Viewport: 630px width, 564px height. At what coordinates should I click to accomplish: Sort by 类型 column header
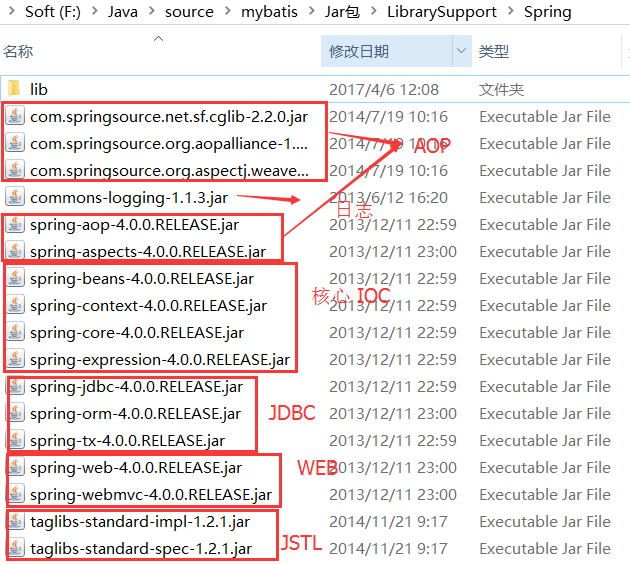pos(494,51)
